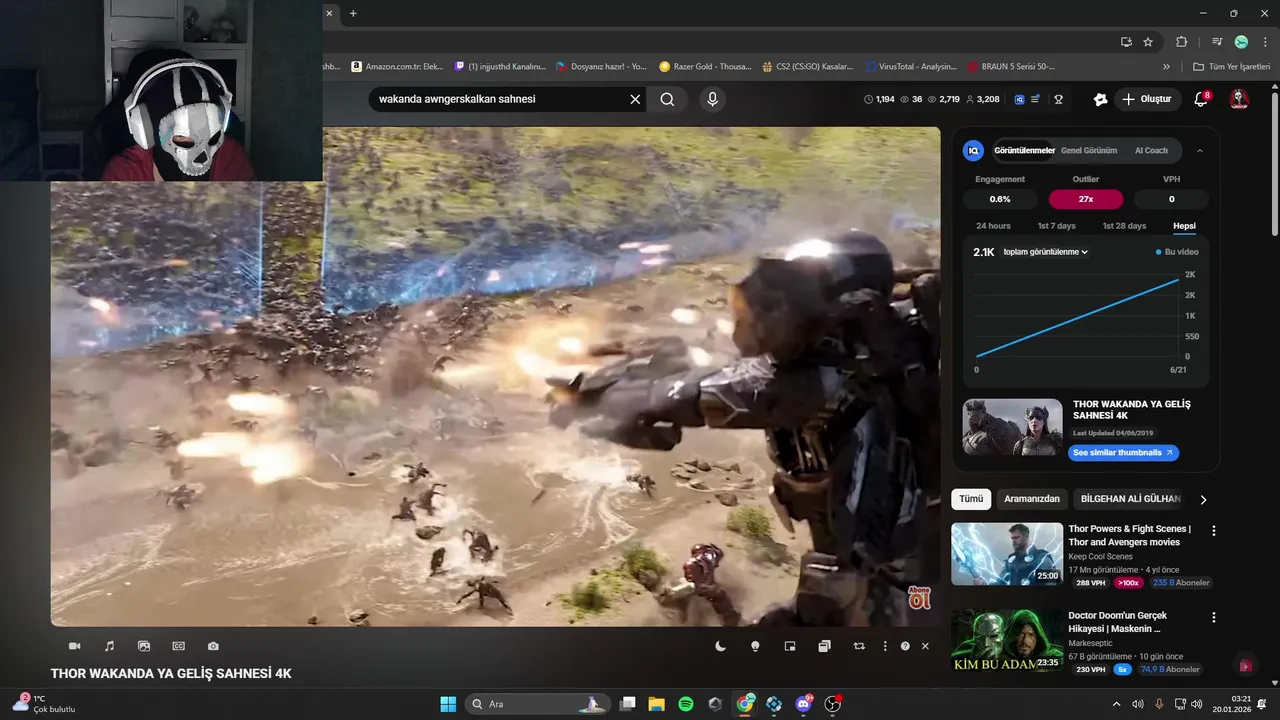1280x720 pixels.
Task: Click the music note icon below the player
Action: [x=110, y=646]
